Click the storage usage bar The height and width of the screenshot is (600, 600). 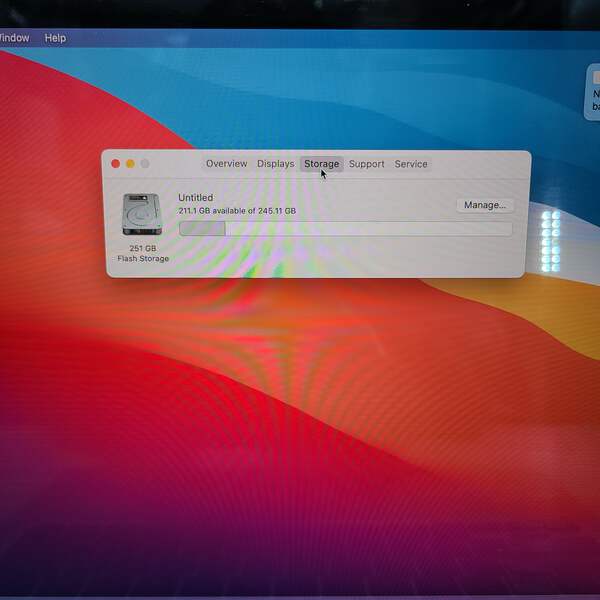pyautogui.click(x=346, y=229)
